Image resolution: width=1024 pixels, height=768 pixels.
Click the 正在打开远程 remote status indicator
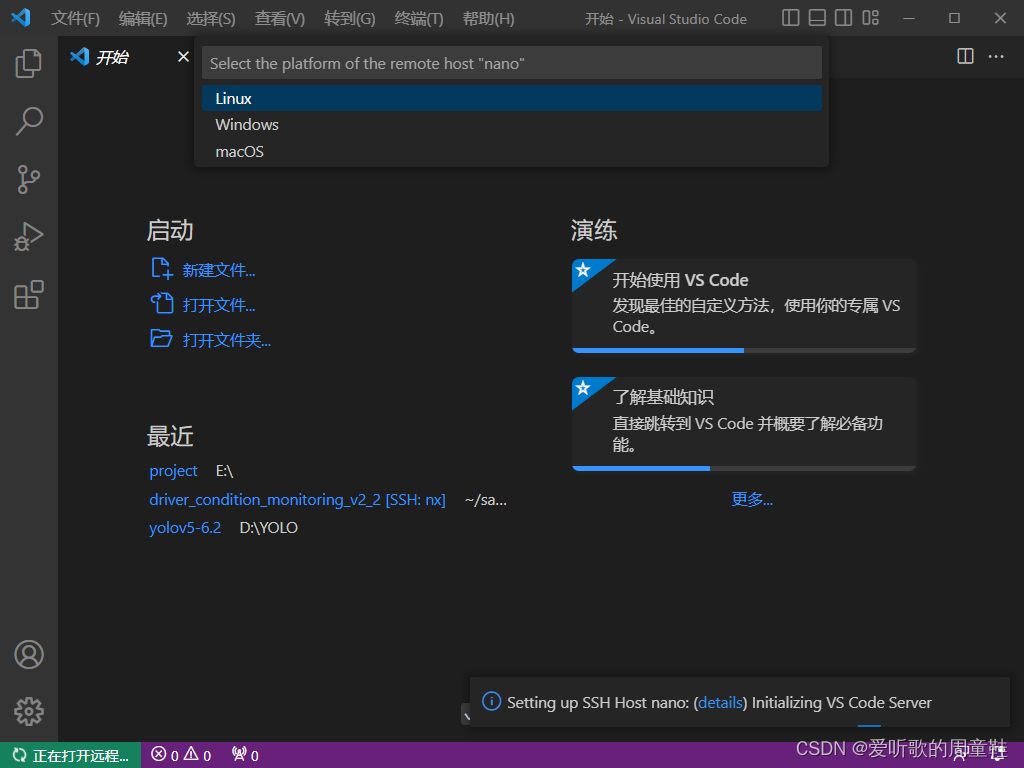click(71, 755)
